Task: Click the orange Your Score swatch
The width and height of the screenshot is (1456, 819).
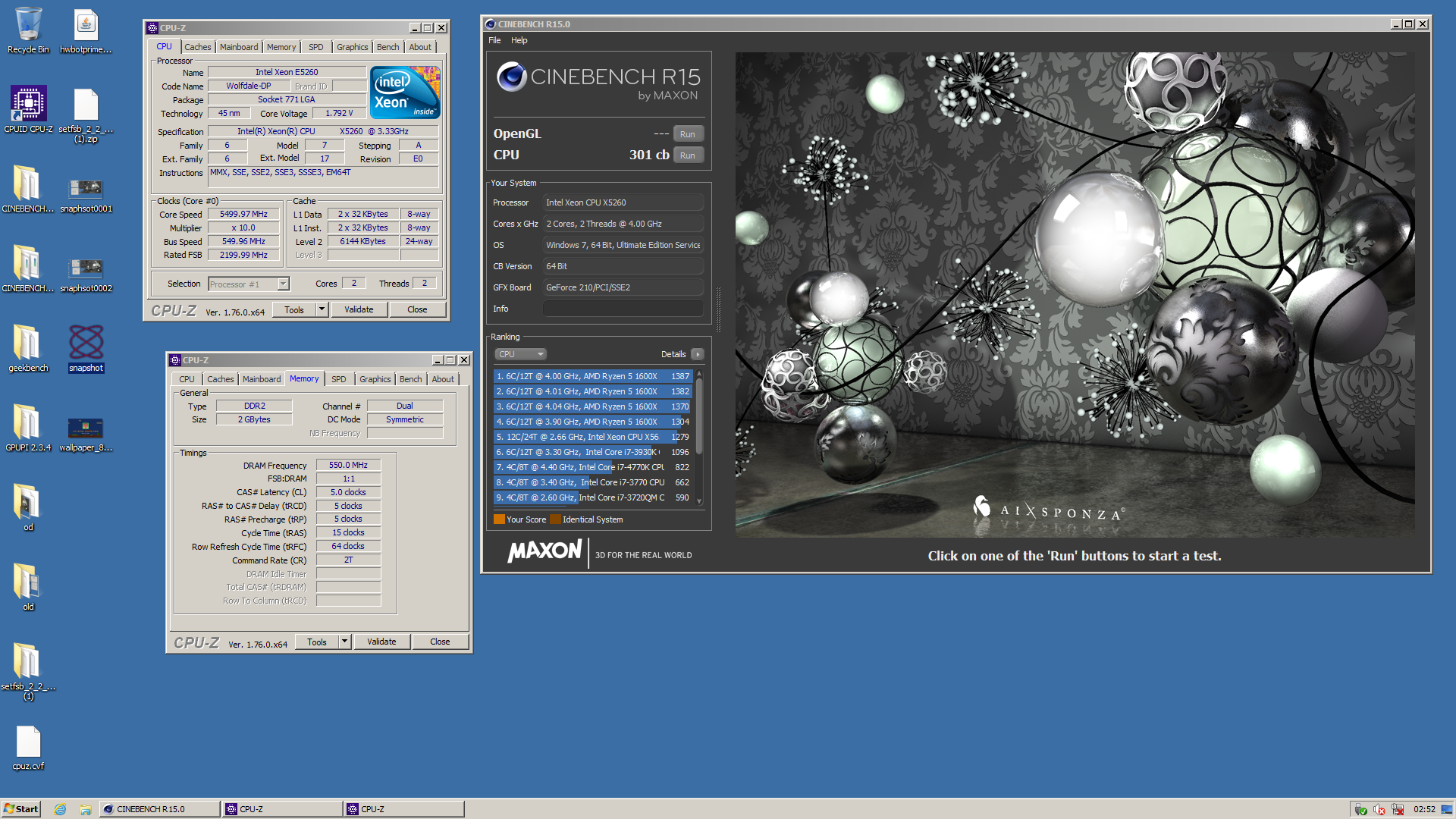Action: click(499, 519)
